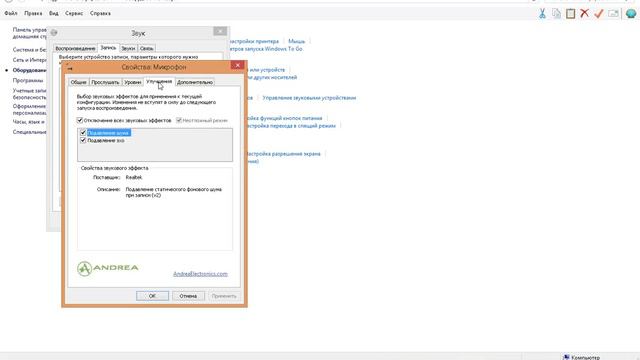The image size is (640, 360).
Task: Open the Файл menu
Action: point(11,13)
